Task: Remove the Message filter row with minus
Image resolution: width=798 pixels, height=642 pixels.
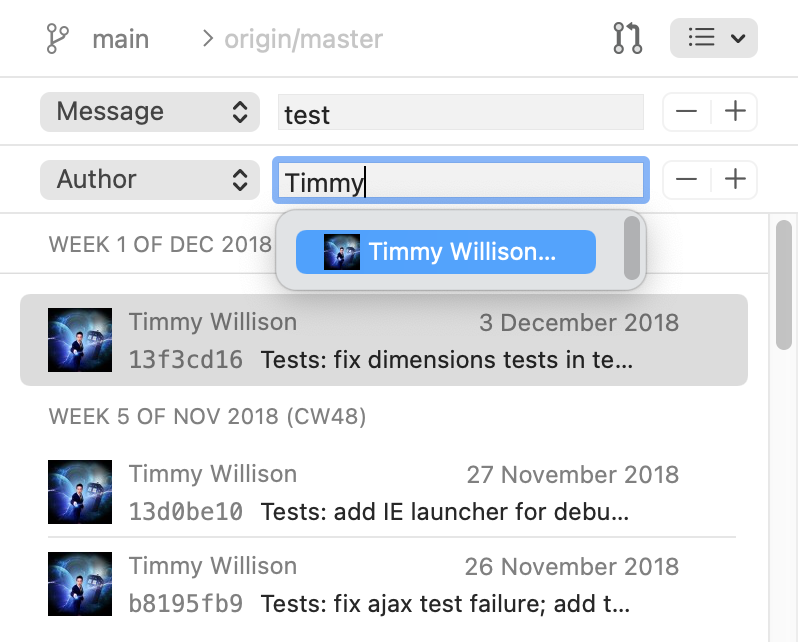Action: [687, 112]
